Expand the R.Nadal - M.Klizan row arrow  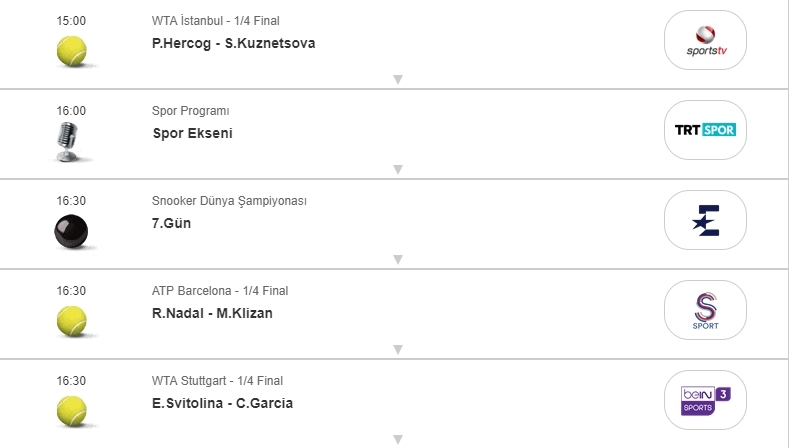coord(397,349)
